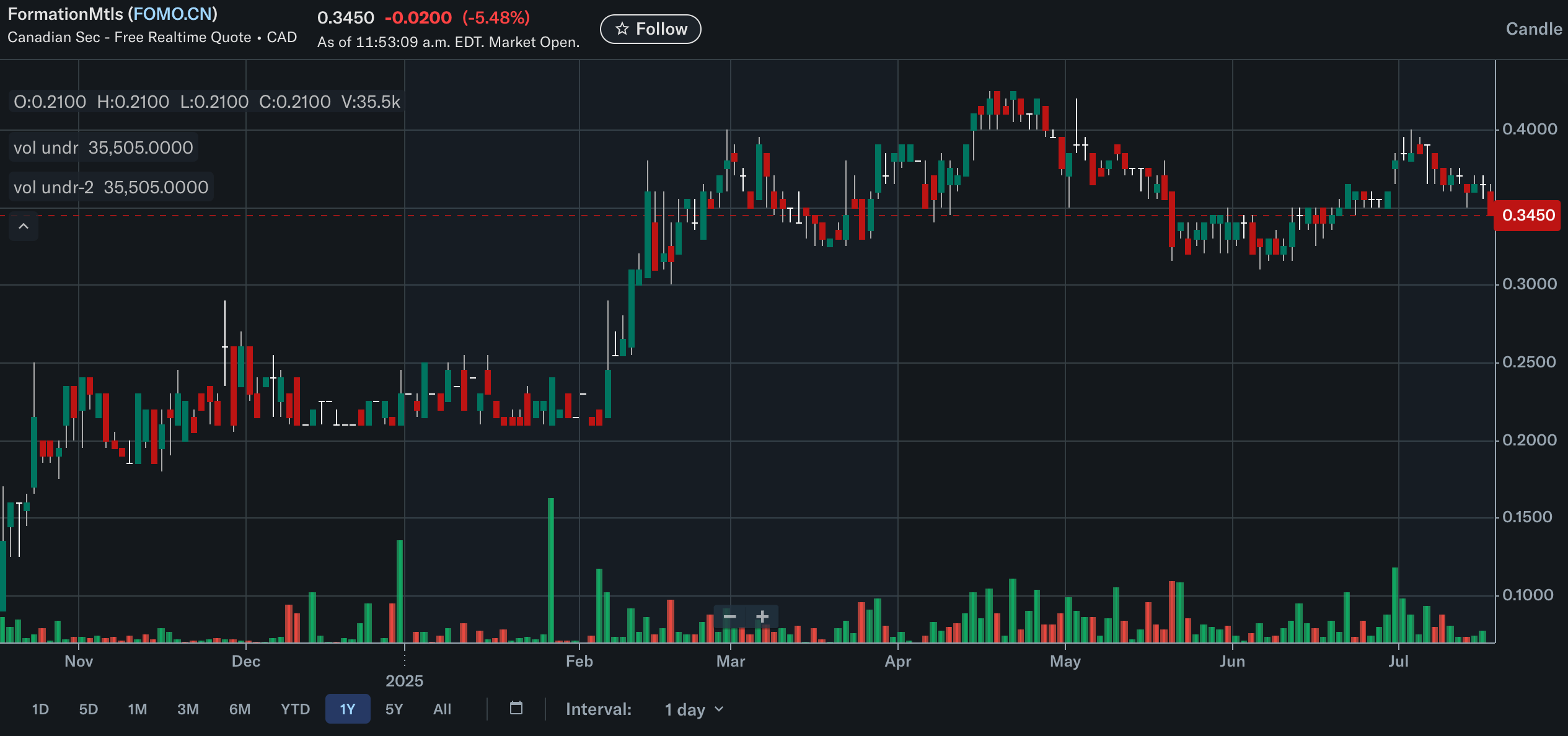Click the vol undr-2 indicator label
1568x736 pixels.
tap(53, 188)
